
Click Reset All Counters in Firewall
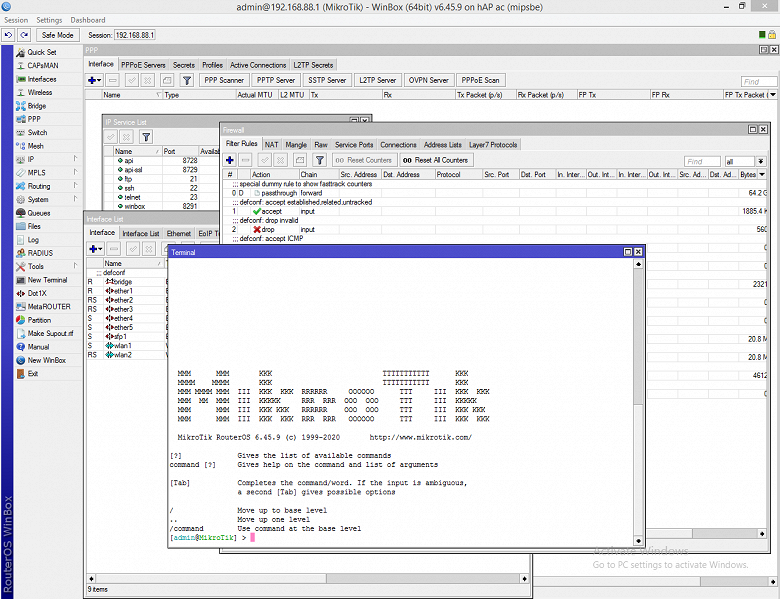pos(435,160)
